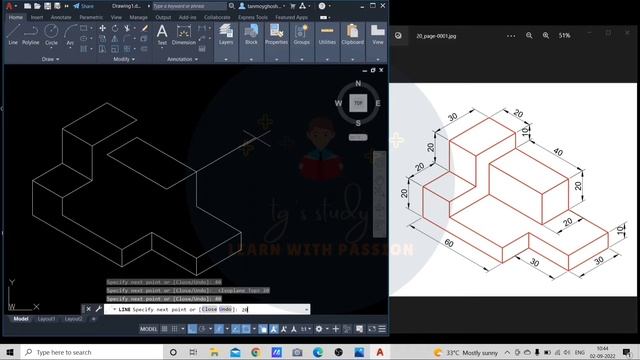Toggle drawing grid display
640x360 pixels.
pos(164,329)
